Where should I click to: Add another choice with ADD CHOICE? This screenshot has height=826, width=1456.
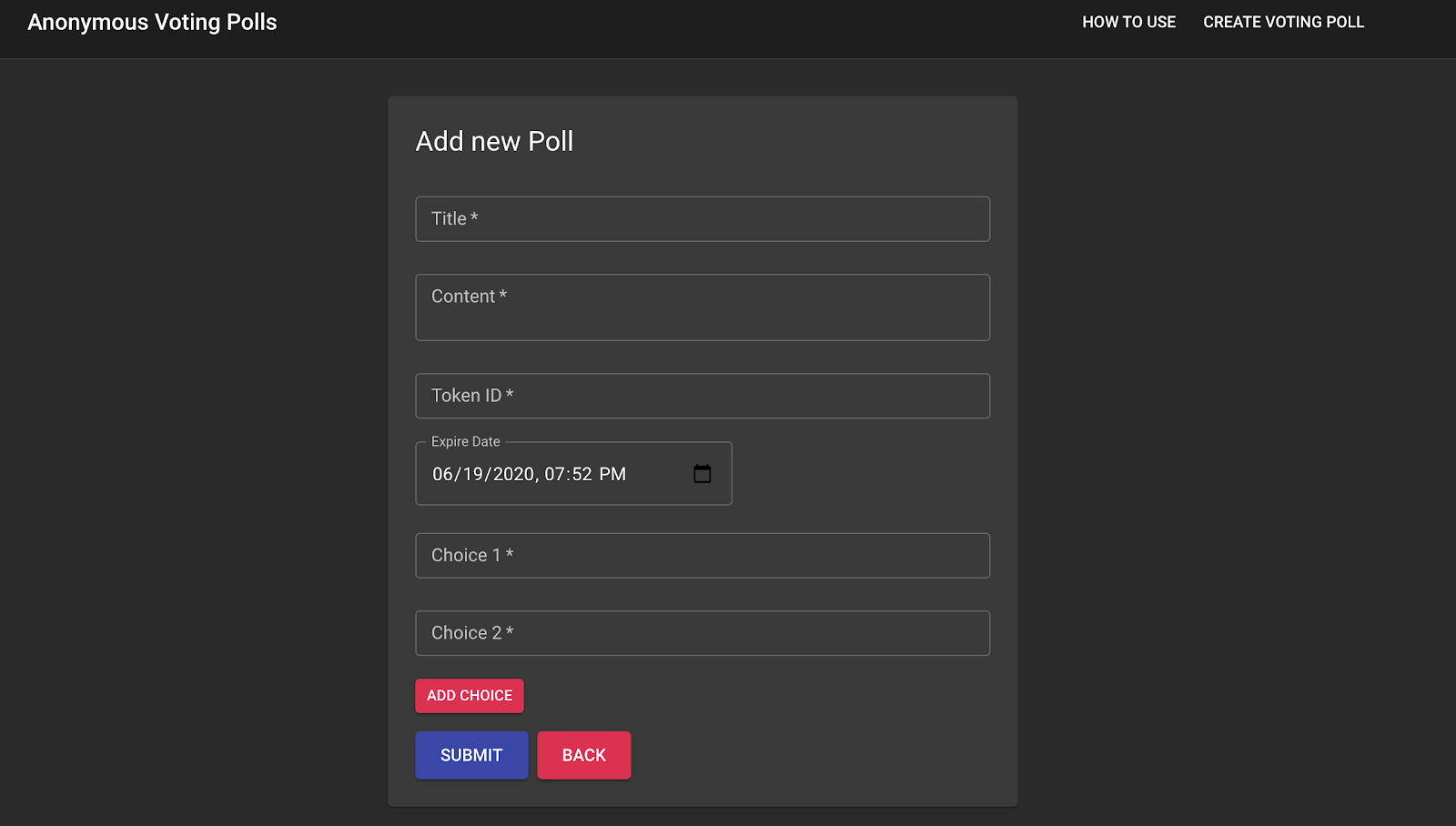[x=470, y=696]
